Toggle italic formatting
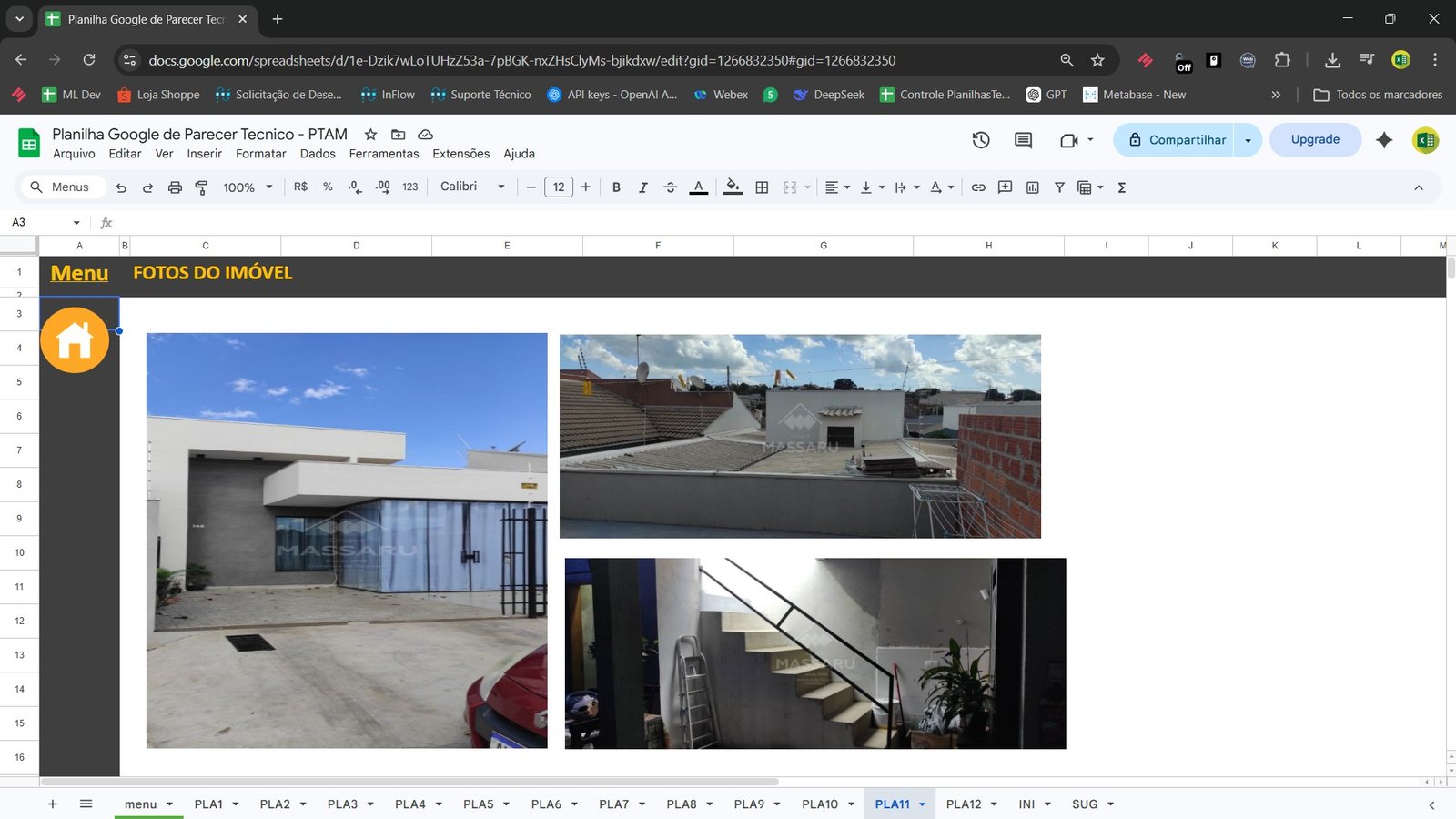This screenshot has height=819, width=1456. tap(643, 187)
